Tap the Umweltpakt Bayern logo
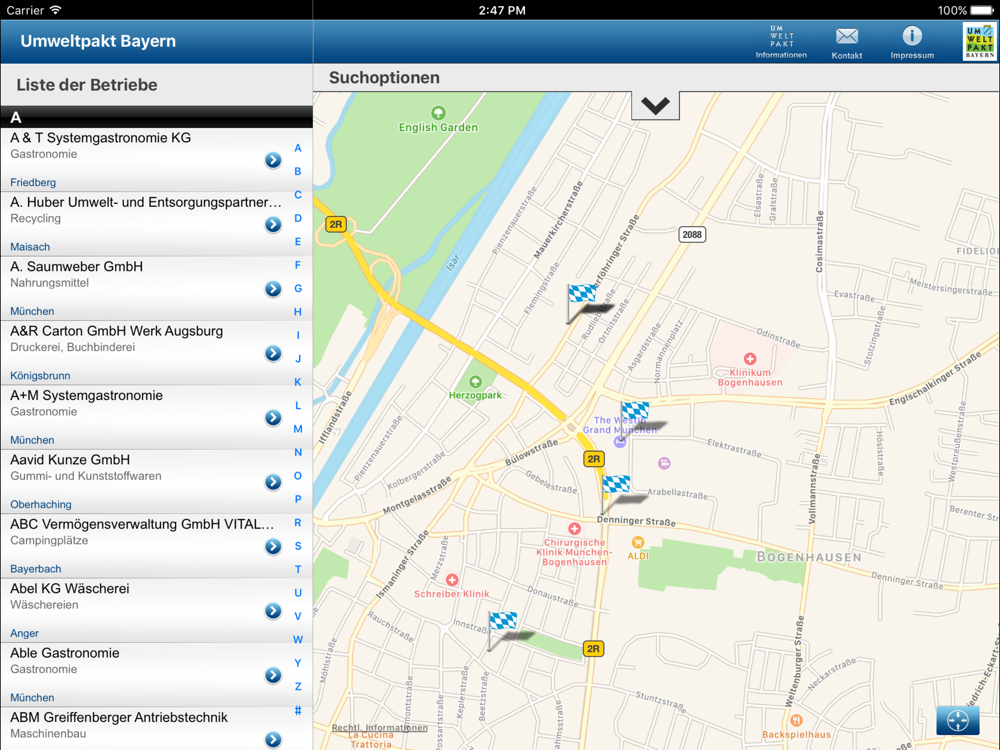 [979, 42]
